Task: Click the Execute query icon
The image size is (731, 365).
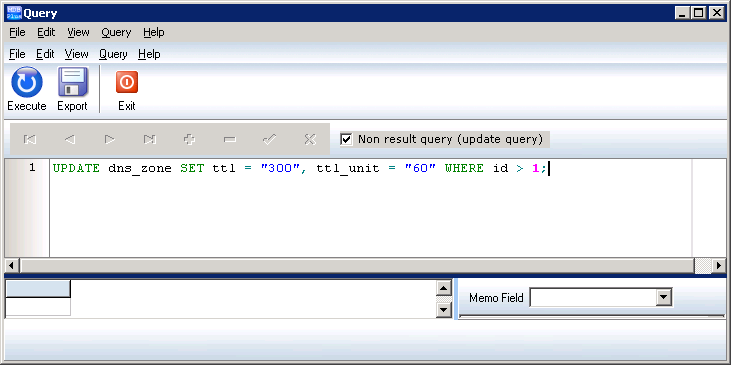Action: 27,82
